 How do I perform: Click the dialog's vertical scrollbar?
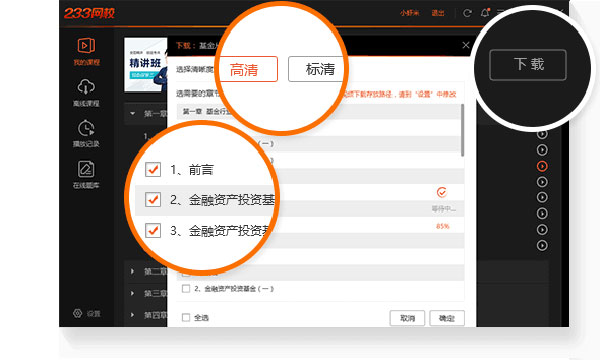[x=462, y=130]
